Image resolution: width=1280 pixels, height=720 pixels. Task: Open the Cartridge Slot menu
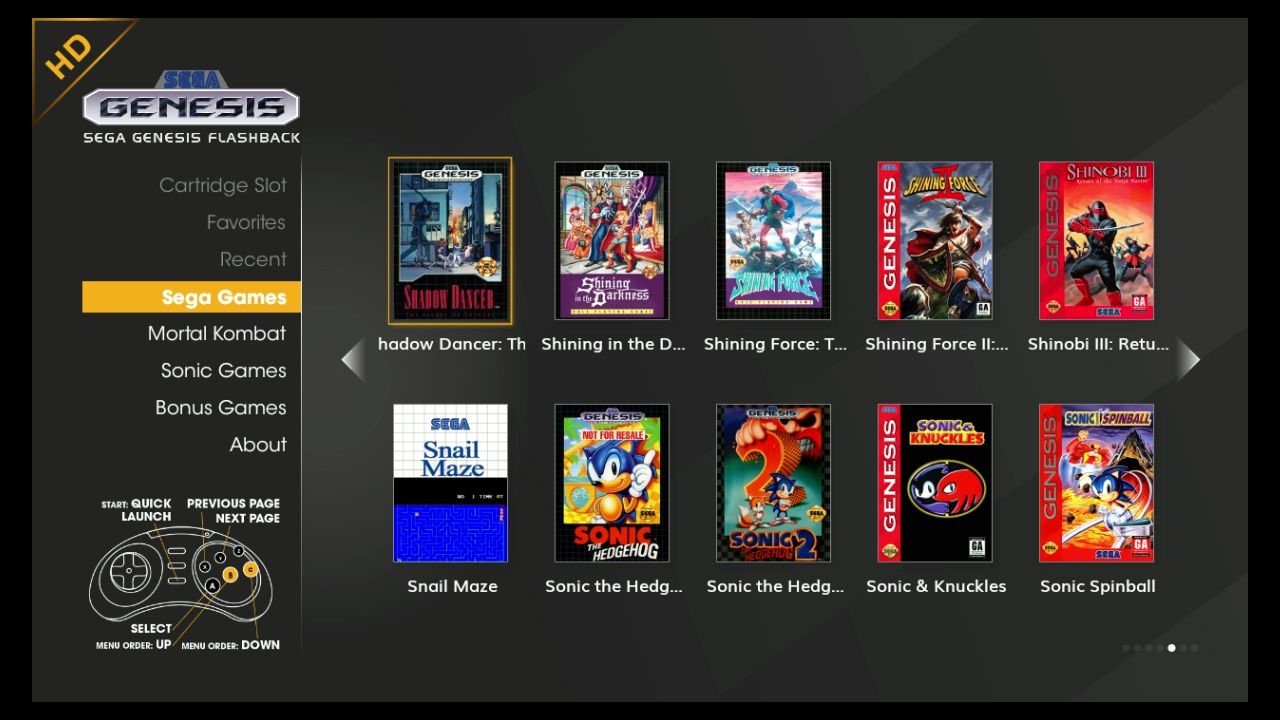pos(223,185)
